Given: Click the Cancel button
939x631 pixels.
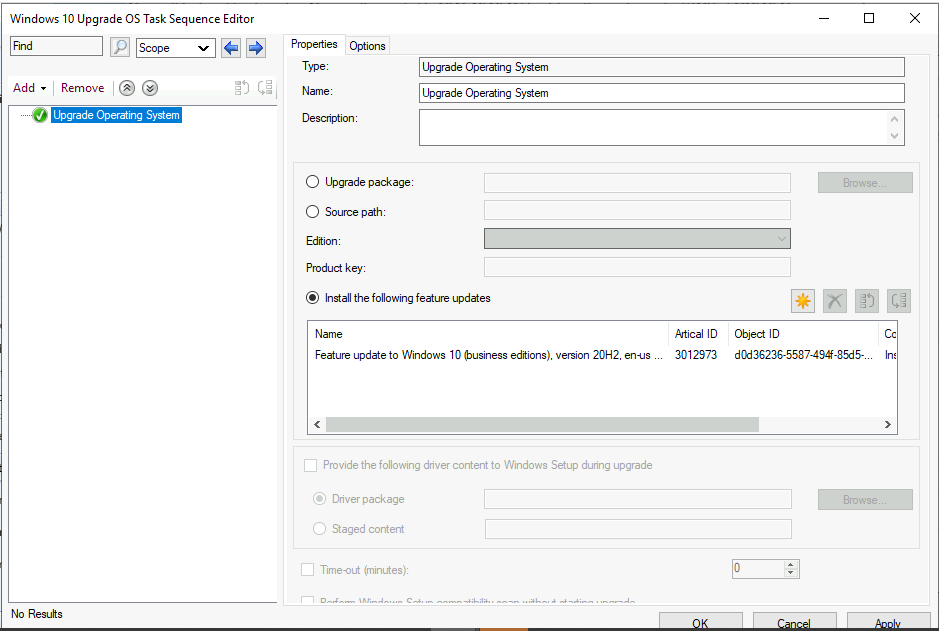Looking at the screenshot, I should coord(794,623).
